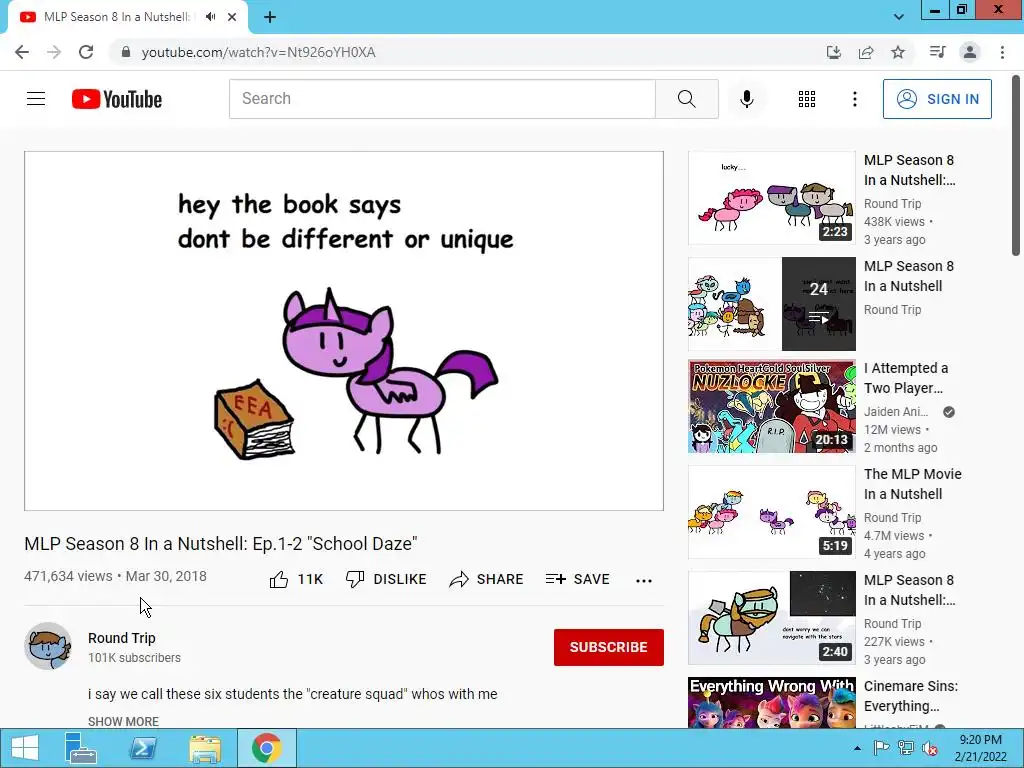The image size is (1024, 768).
Task: View site info via lock icon
Action: point(126,52)
